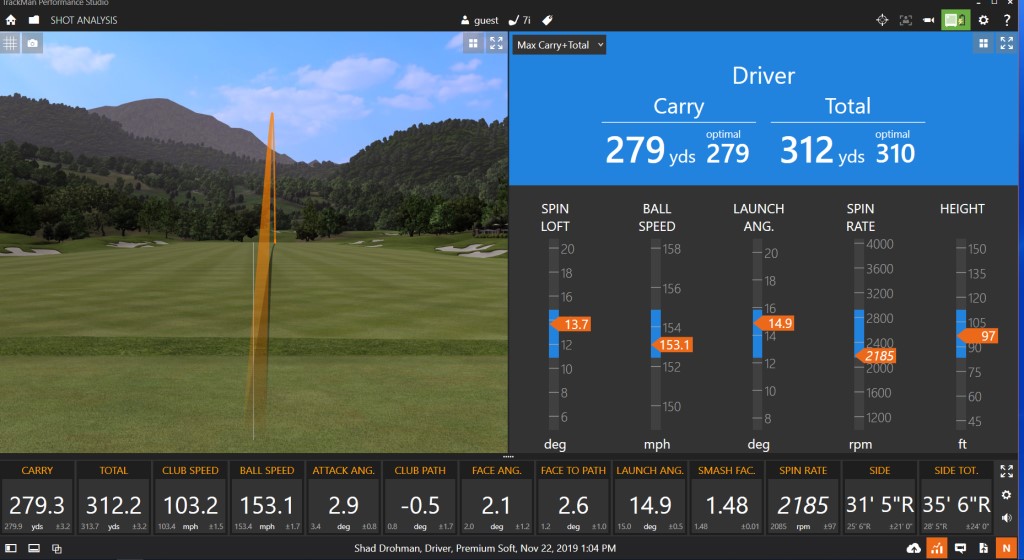Screen dimensions: 1024x560
Task: Toggle the green highlighted screen layout button
Action: (955, 20)
